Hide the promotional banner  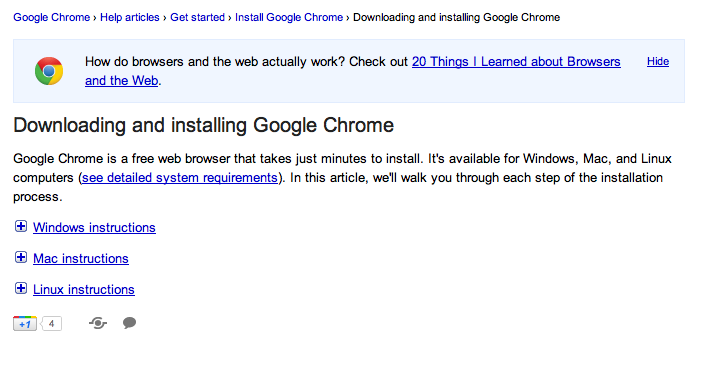click(658, 61)
